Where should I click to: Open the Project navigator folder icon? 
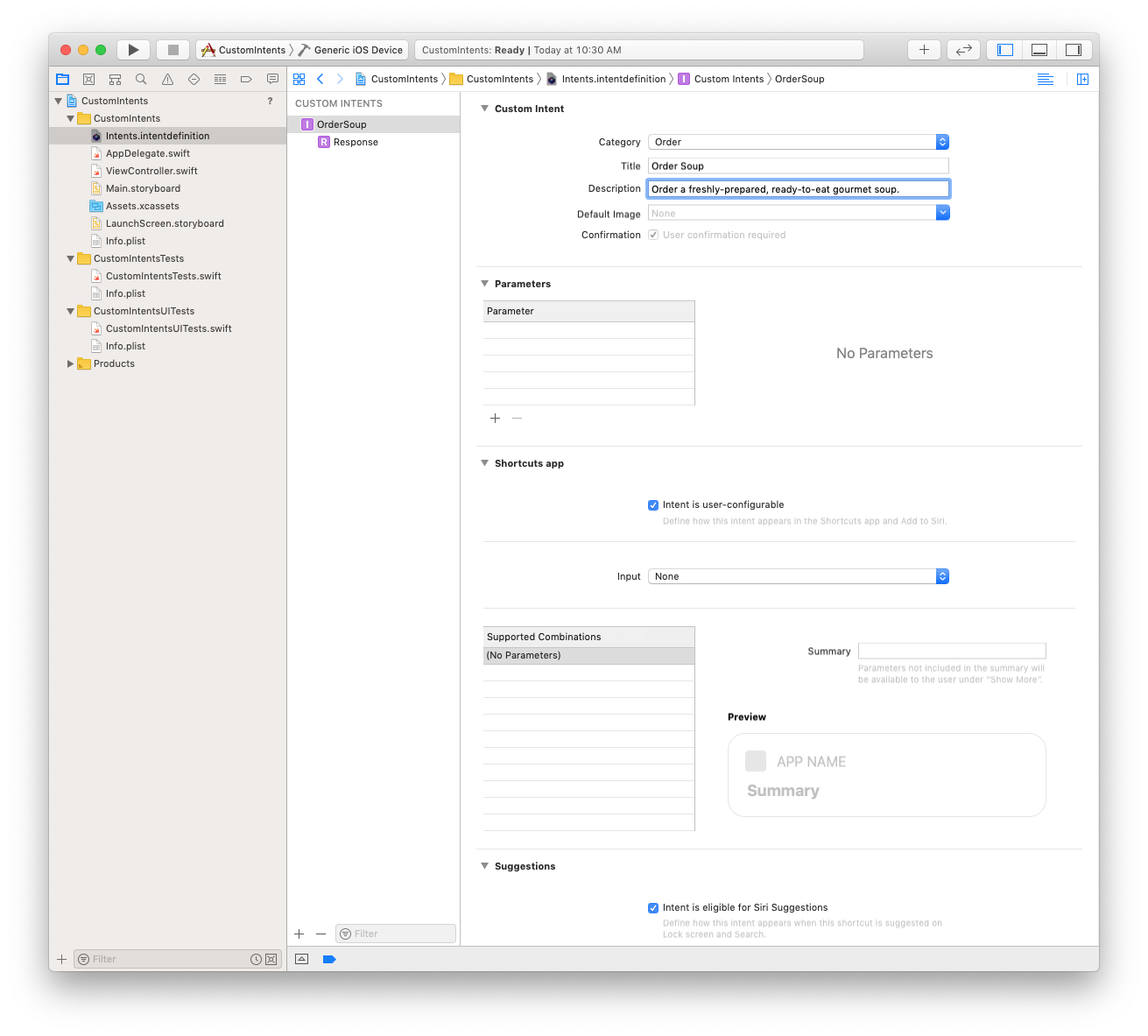[x=62, y=79]
